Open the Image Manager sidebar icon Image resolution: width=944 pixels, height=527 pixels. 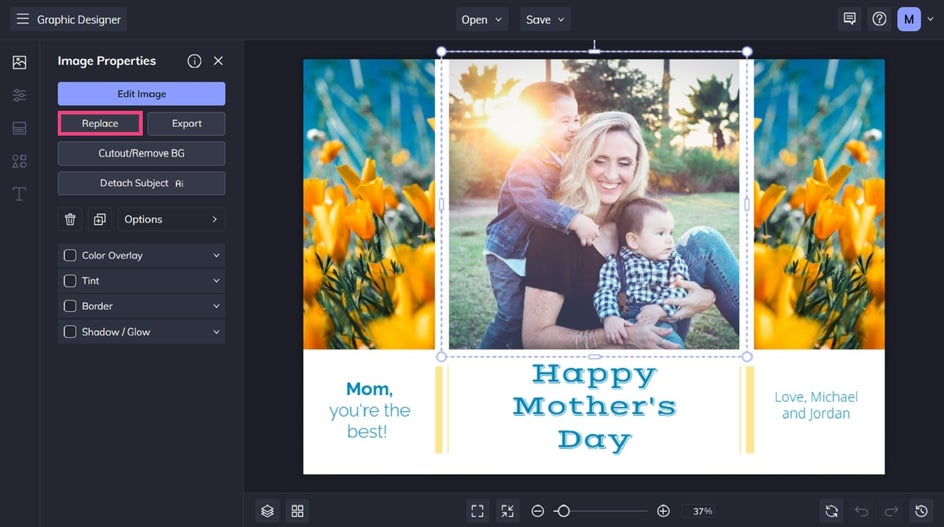coord(19,62)
